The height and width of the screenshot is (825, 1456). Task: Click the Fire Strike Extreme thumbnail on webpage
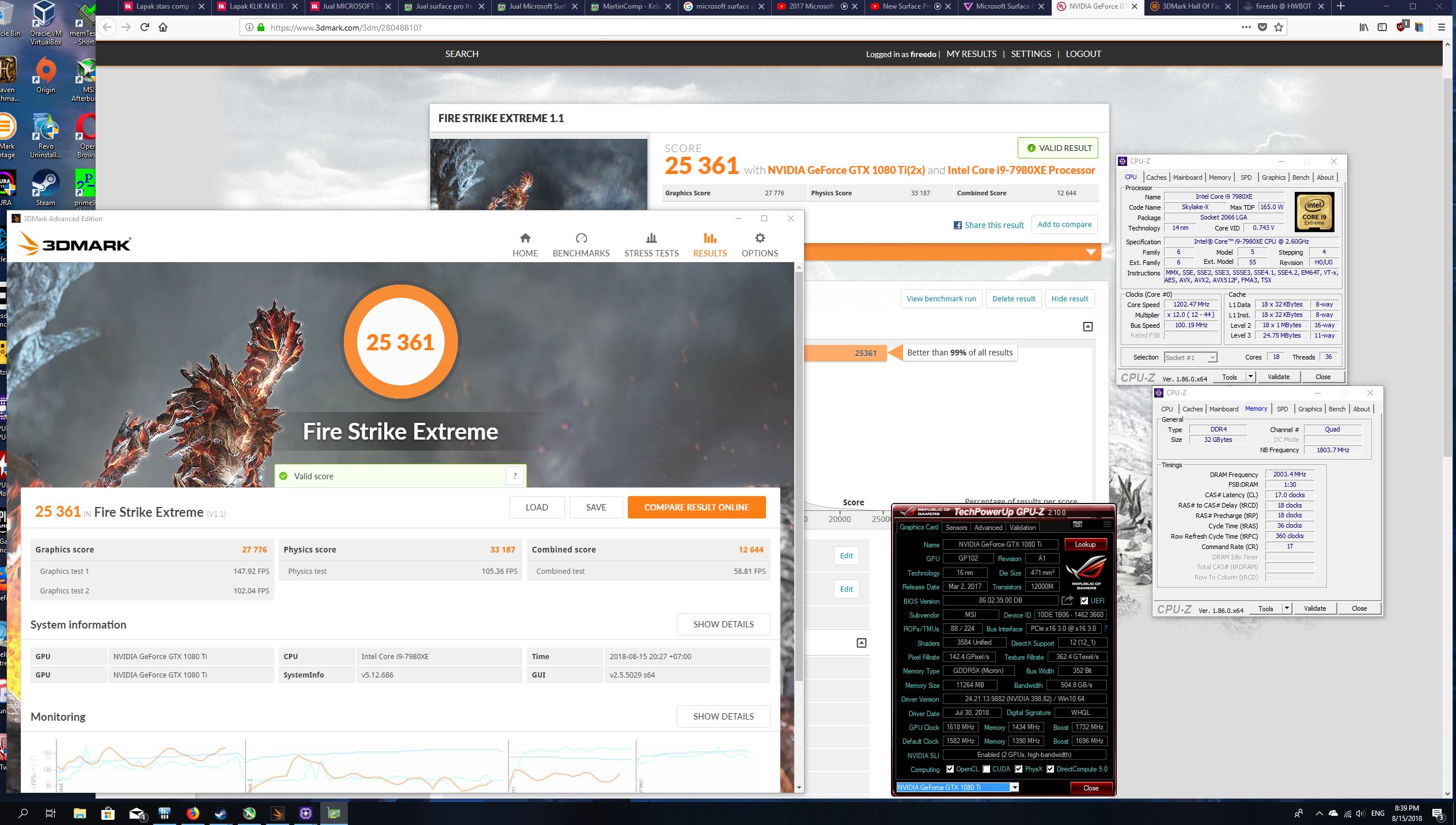[x=539, y=173]
